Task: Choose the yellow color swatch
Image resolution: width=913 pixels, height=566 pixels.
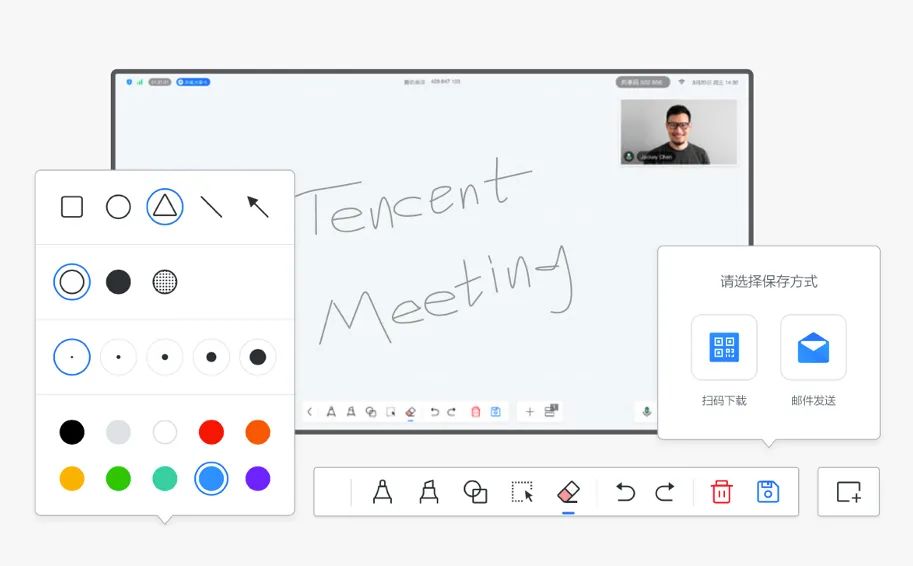Action: pyautogui.click(x=72, y=479)
